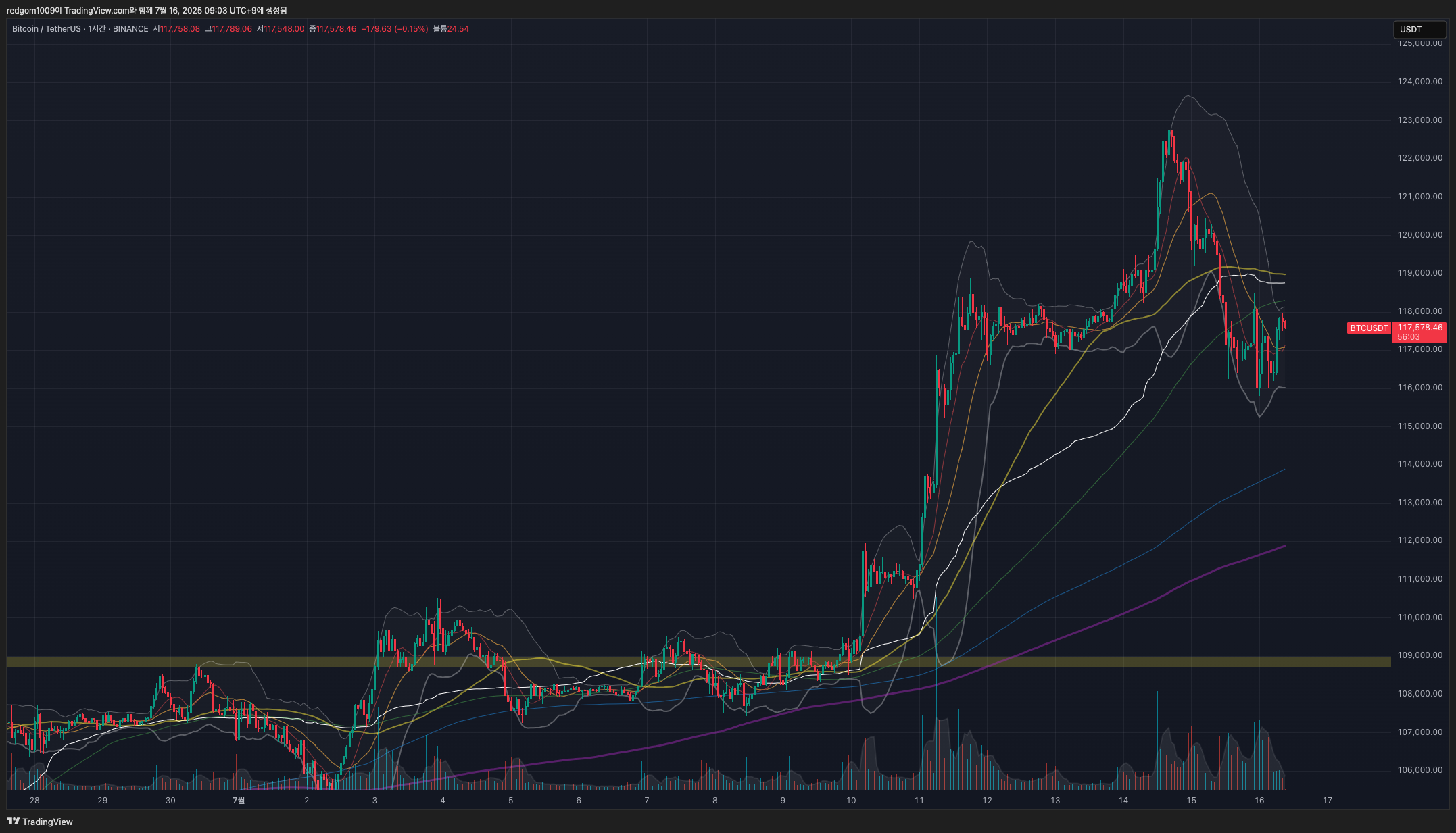Click the 119,000.00 price axis label
Image resolution: width=1456 pixels, height=833 pixels.
(x=1420, y=273)
